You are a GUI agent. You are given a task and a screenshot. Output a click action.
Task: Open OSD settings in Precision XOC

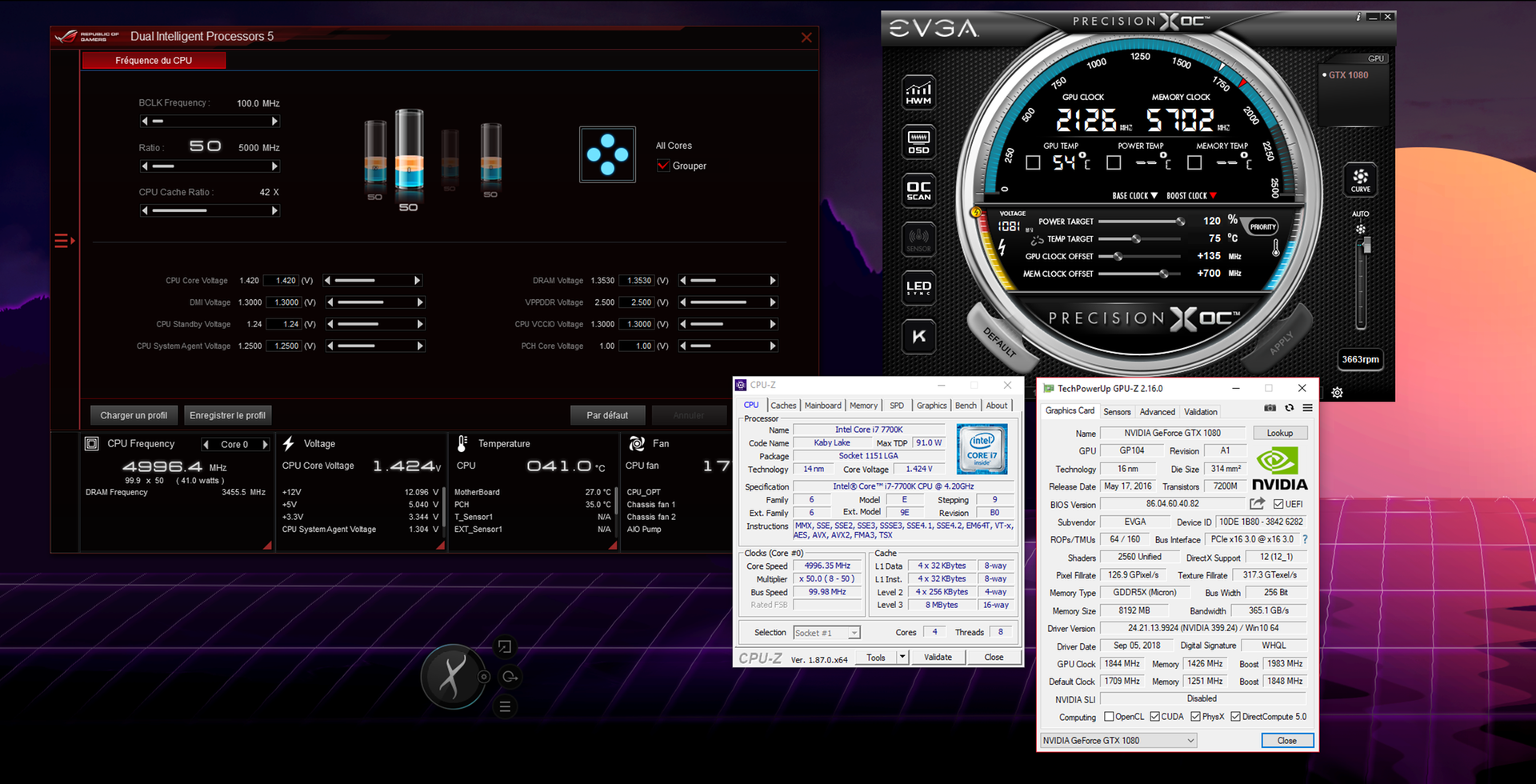[x=918, y=142]
